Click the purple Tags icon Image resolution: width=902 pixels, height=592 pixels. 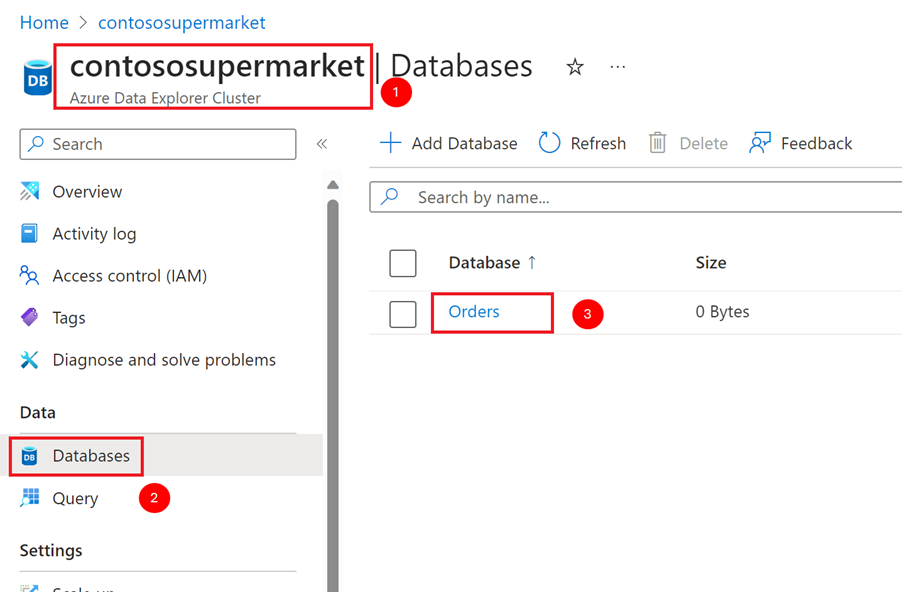pos(29,317)
